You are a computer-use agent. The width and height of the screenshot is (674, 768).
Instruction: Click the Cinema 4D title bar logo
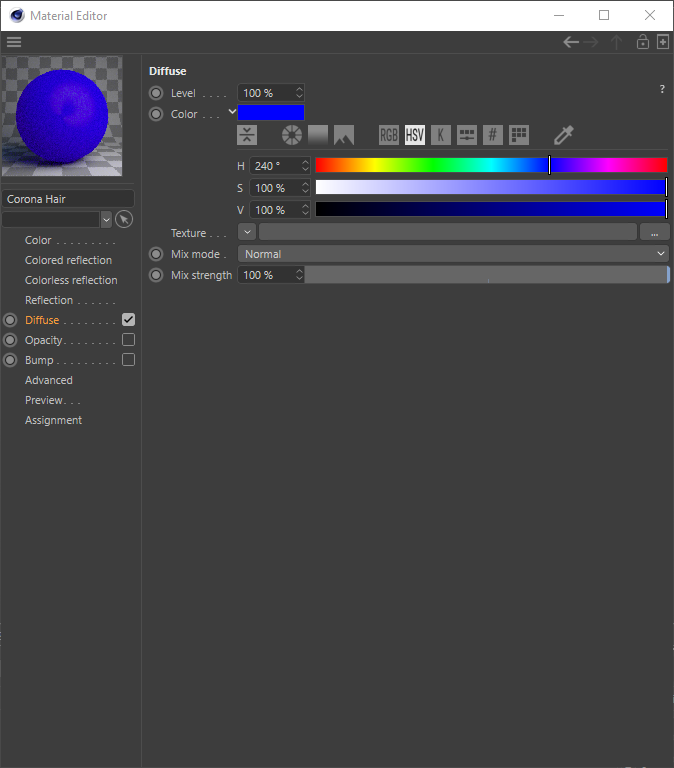point(17,16)
